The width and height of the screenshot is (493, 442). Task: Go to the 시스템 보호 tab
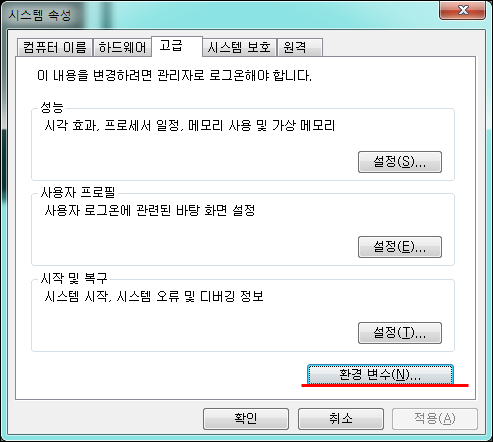[239, 47]
